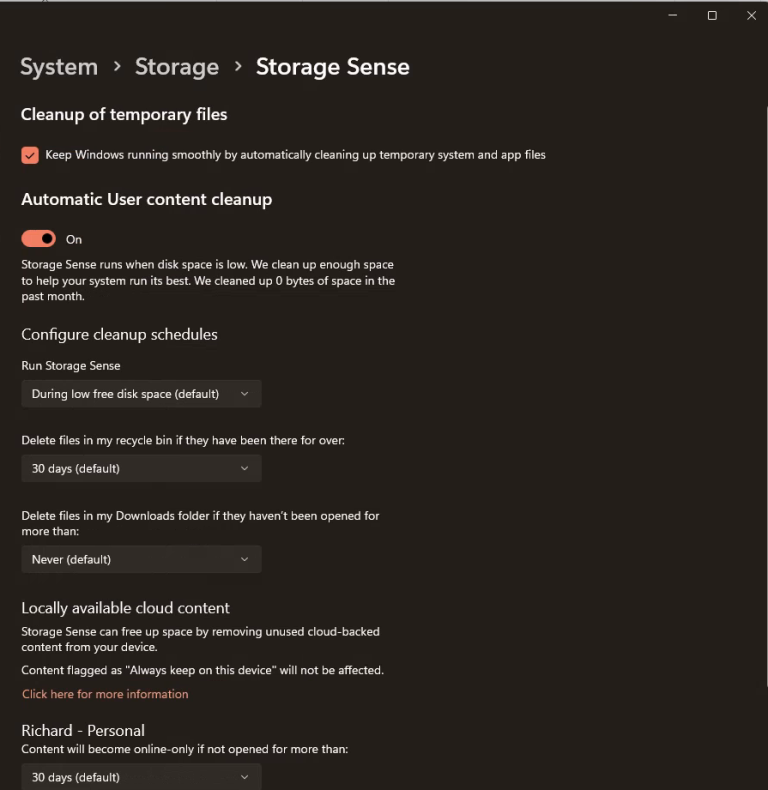The width and height of the screenshot is (768, 790).
Task: Close the Storage Sense settings window
Action: 751,16
